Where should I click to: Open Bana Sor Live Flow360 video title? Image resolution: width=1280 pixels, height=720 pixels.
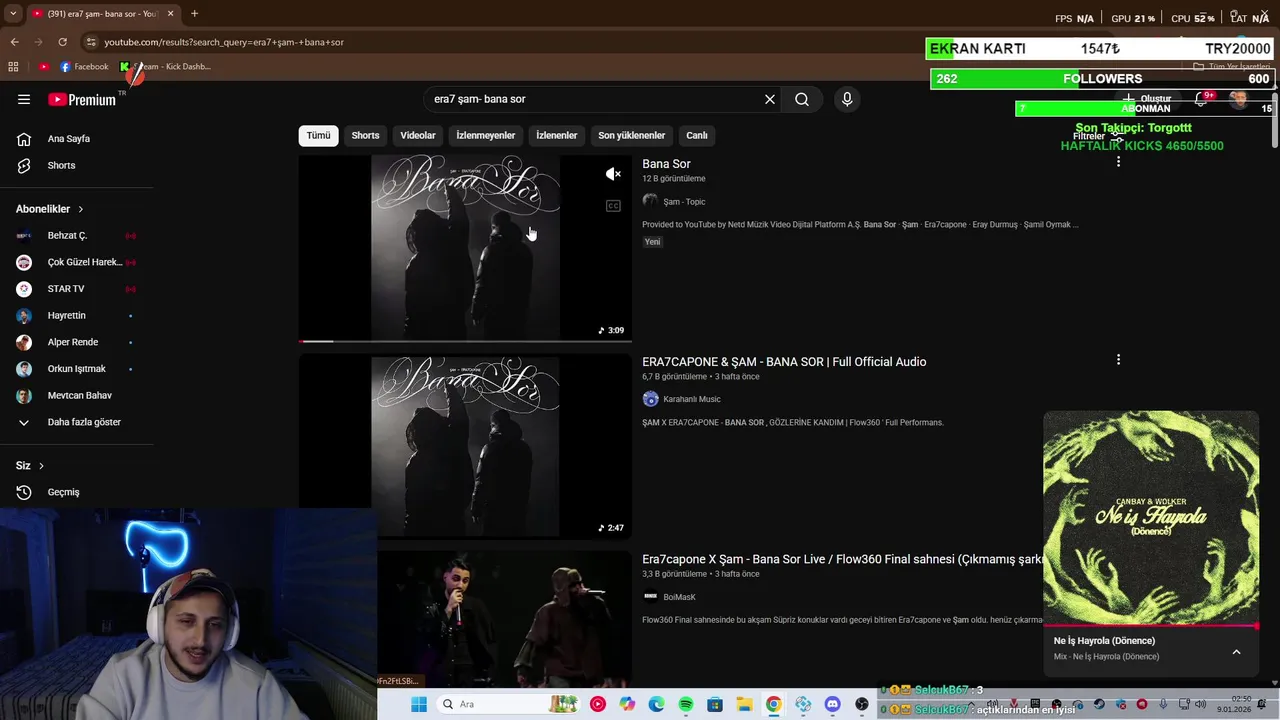pos(842,559)
